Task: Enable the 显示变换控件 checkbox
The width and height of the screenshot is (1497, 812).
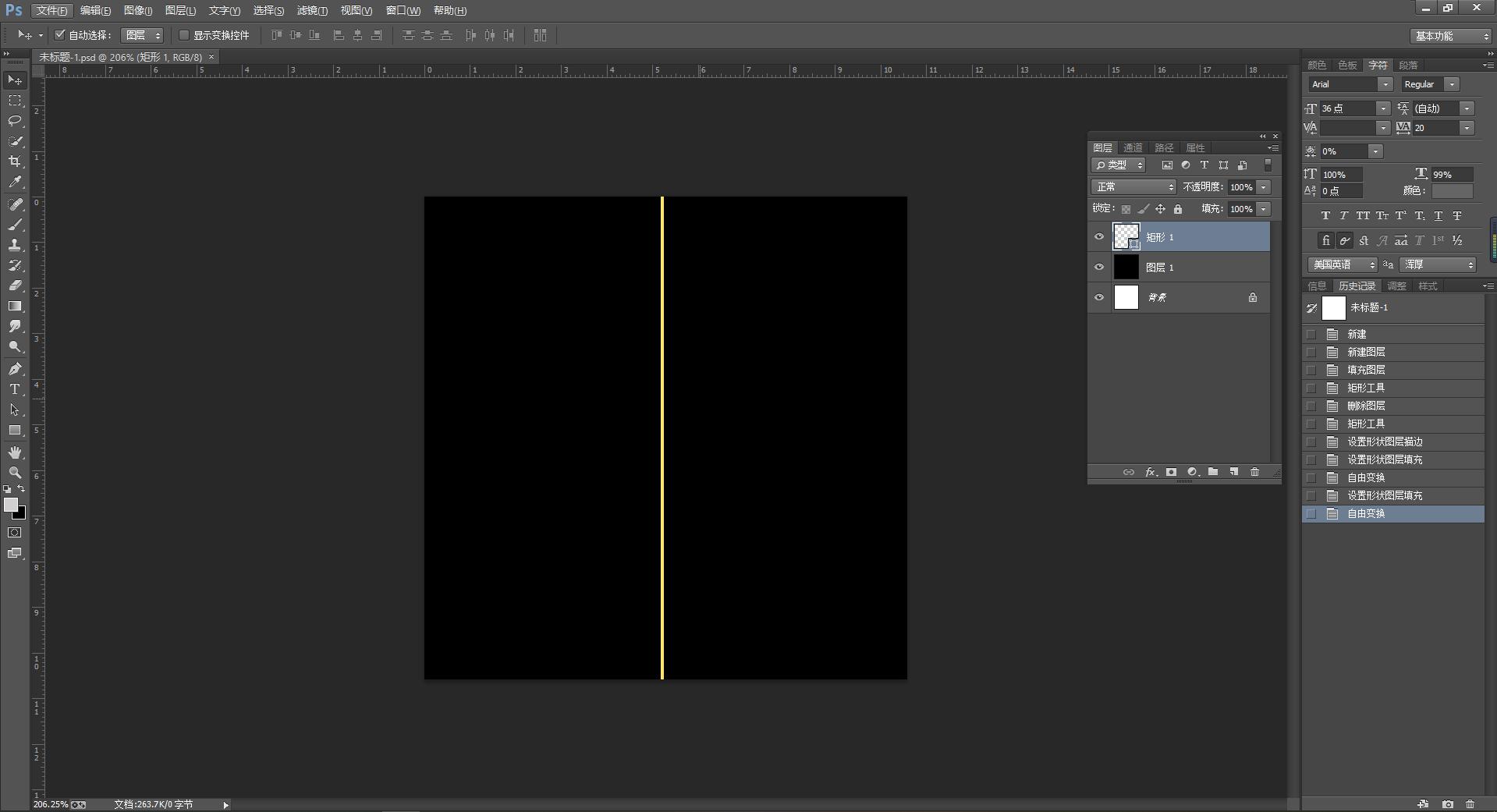Action: (184, 35)
